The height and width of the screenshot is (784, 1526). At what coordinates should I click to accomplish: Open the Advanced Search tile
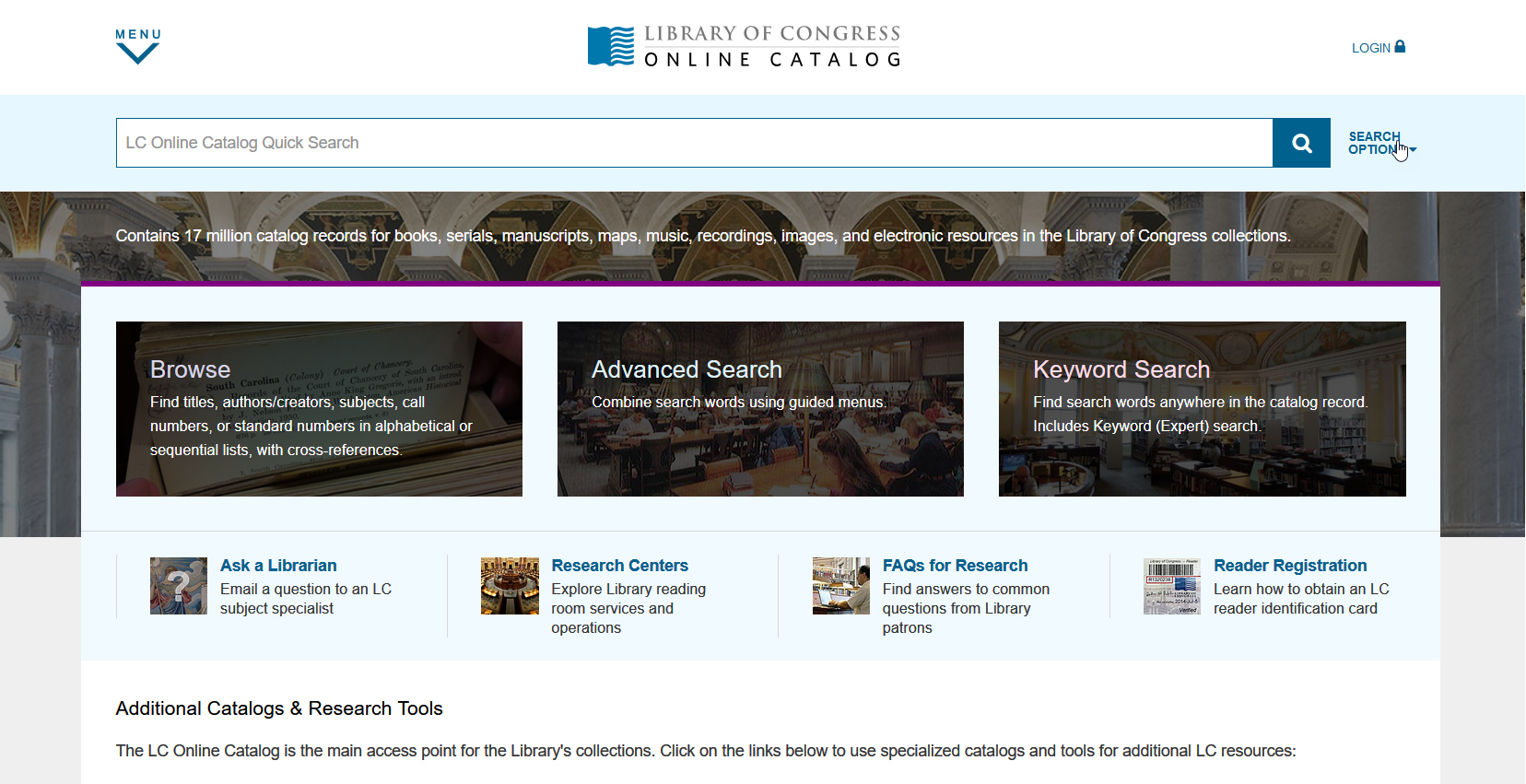tap(760, 409)
